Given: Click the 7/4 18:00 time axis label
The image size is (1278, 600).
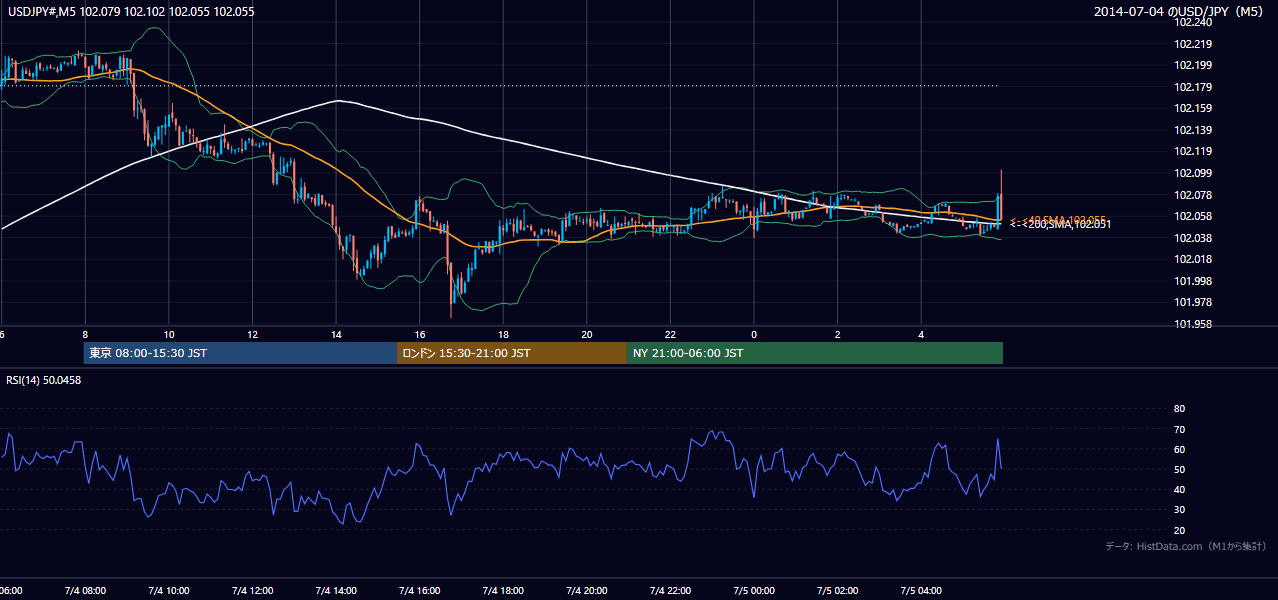Looking at the screenshot, I should (x=503, y=590).
